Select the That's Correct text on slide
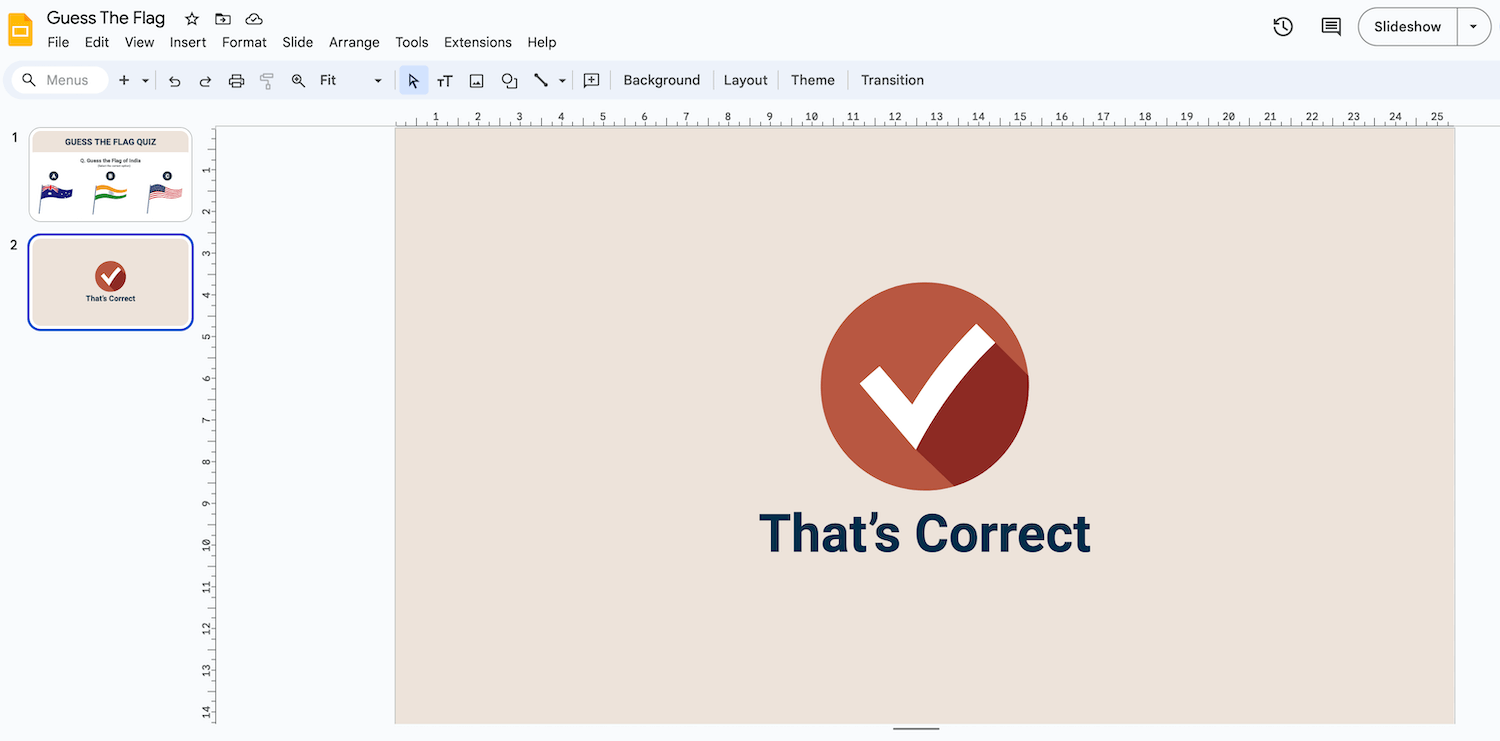 925,533
